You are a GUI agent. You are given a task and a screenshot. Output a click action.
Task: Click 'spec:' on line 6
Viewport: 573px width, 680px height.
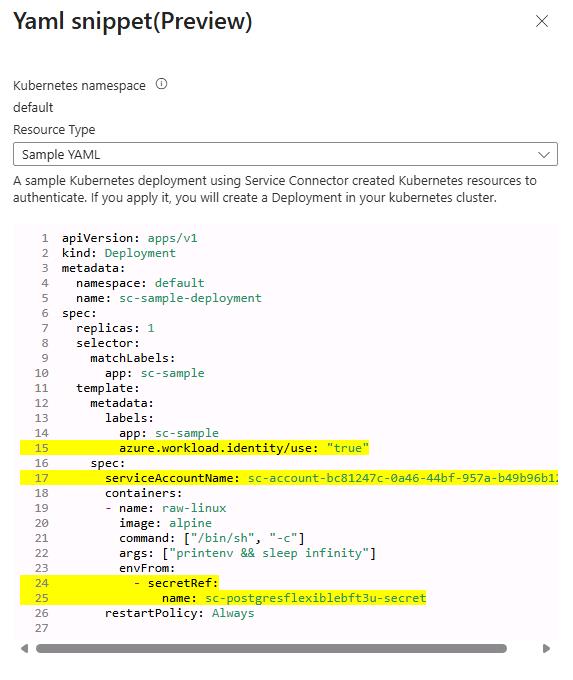pyautogui.click(x=79, y=313)
